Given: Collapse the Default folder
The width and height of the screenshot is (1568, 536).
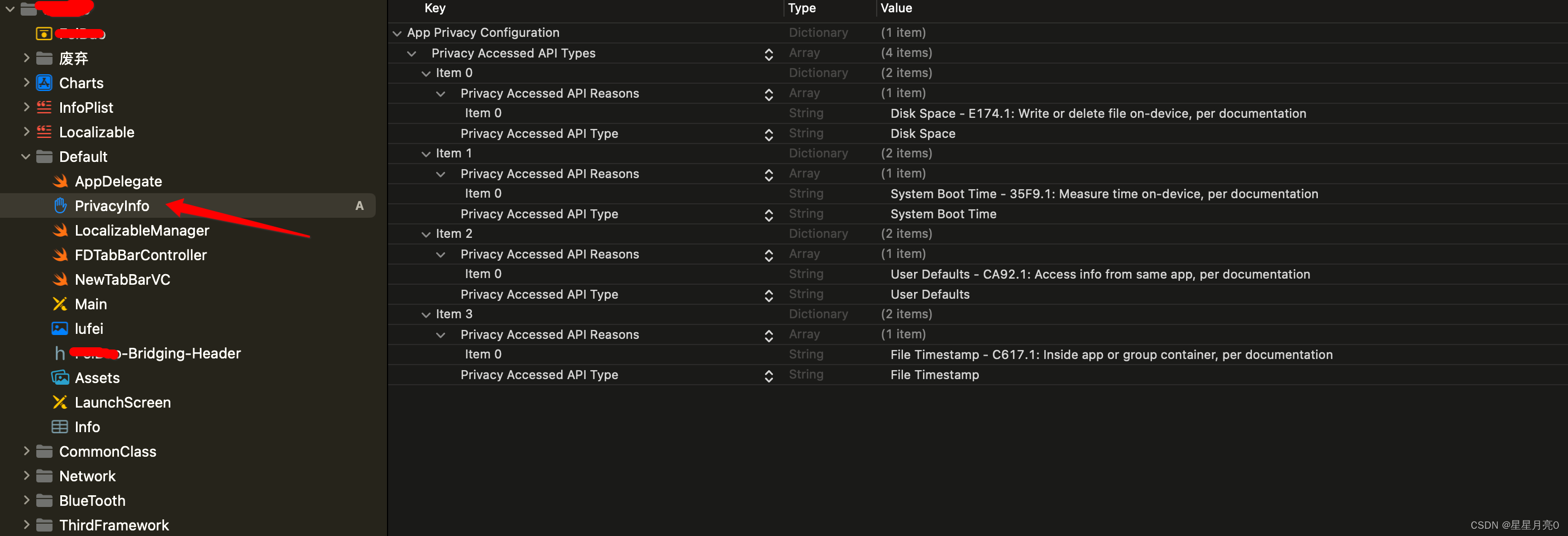Looking at the screenshot, I should (26, 157).
